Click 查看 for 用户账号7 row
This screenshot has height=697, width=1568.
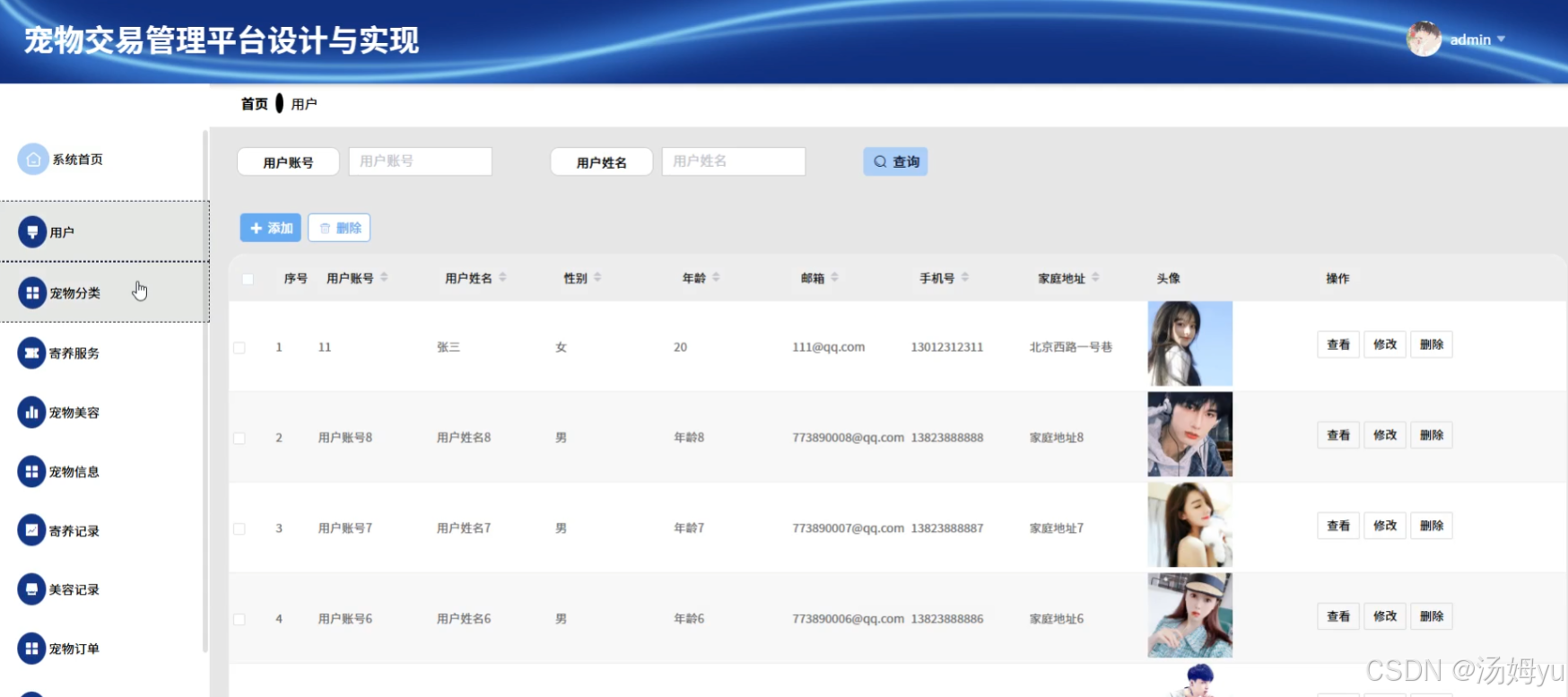[x=1338, y=526]
